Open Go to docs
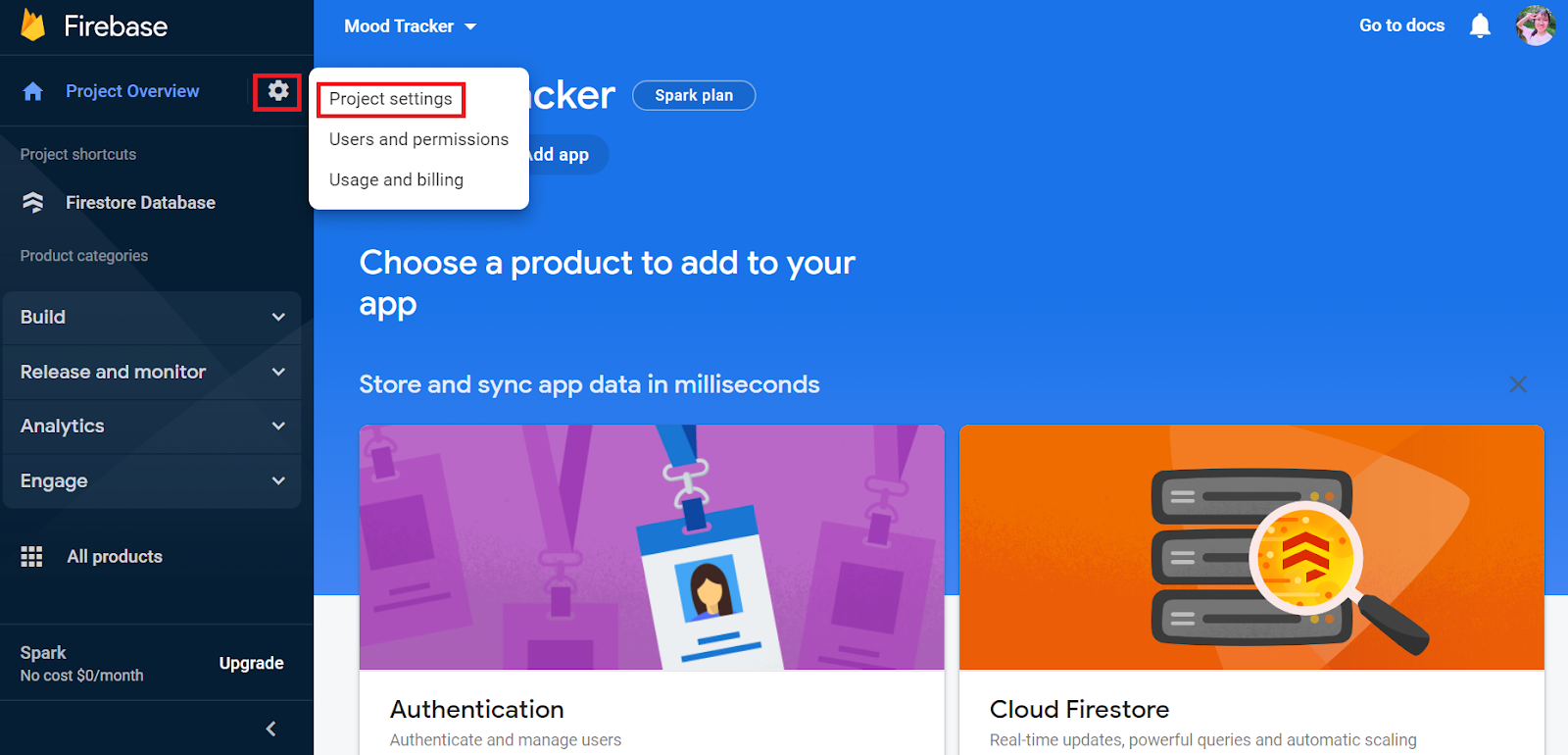Viewport: 1568px width, 755px height. [1401, 25]
